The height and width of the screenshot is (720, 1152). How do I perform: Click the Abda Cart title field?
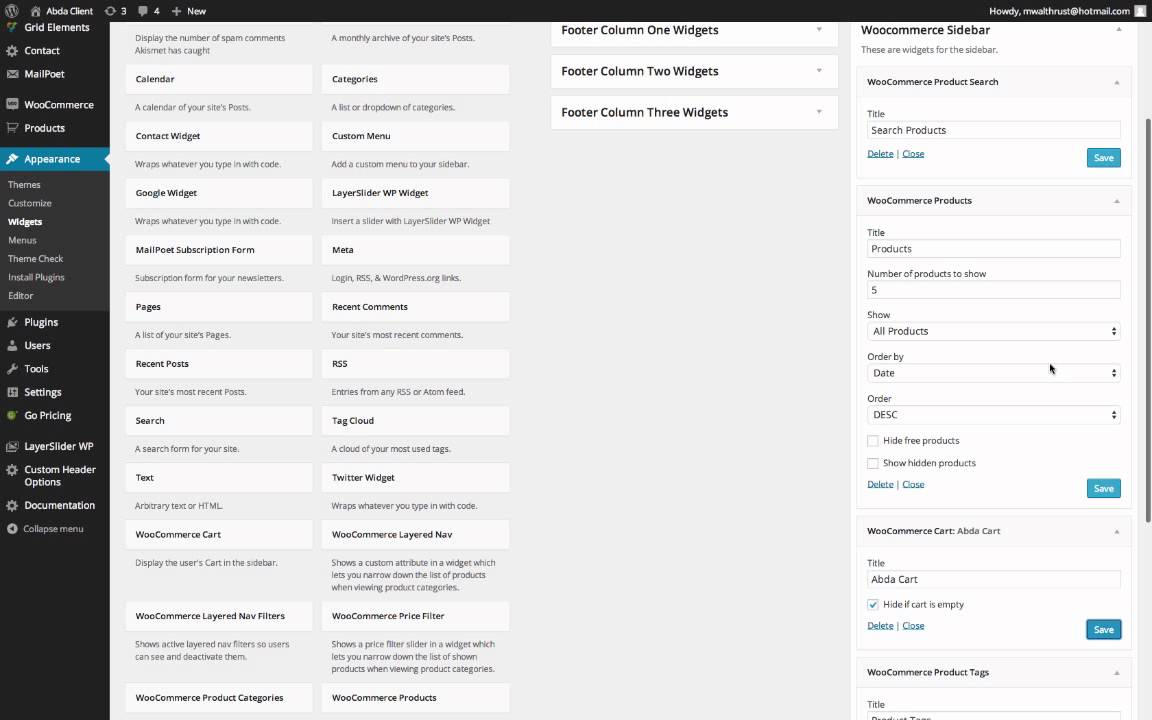pyautogui.click(x=994, y=580)
